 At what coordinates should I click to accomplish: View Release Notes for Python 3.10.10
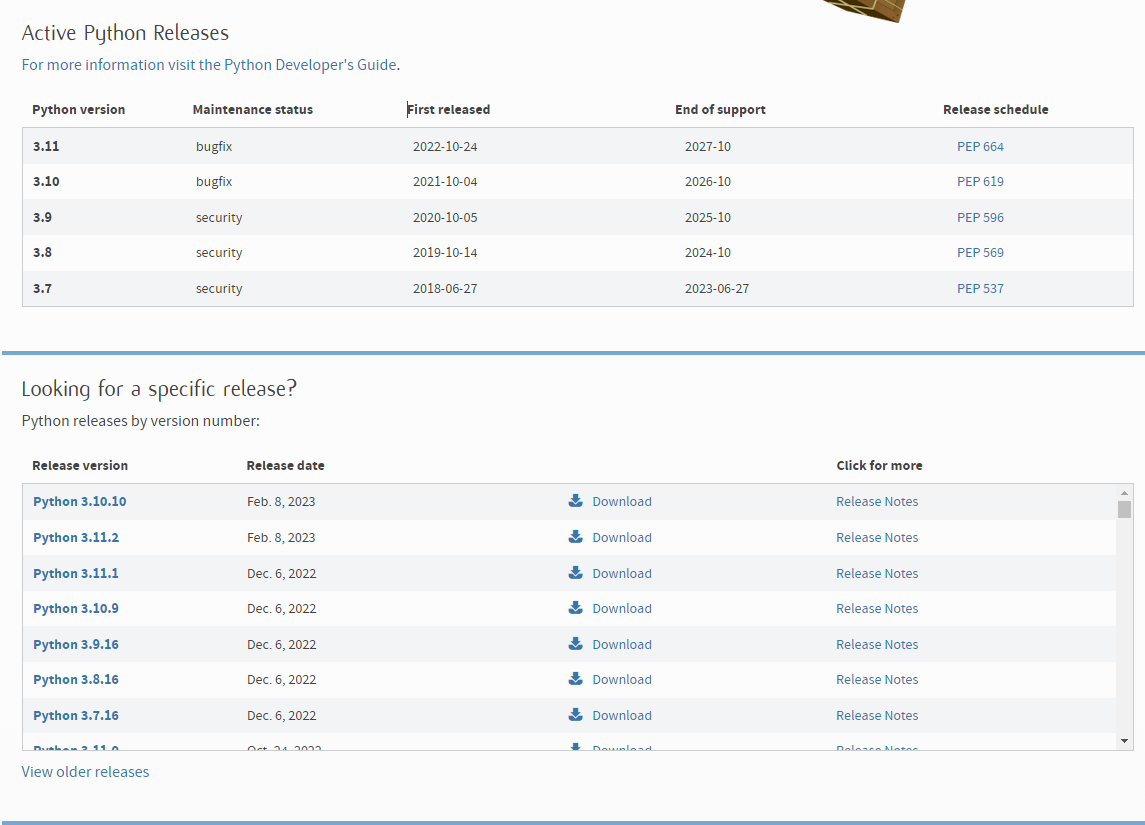coord(877,502)
